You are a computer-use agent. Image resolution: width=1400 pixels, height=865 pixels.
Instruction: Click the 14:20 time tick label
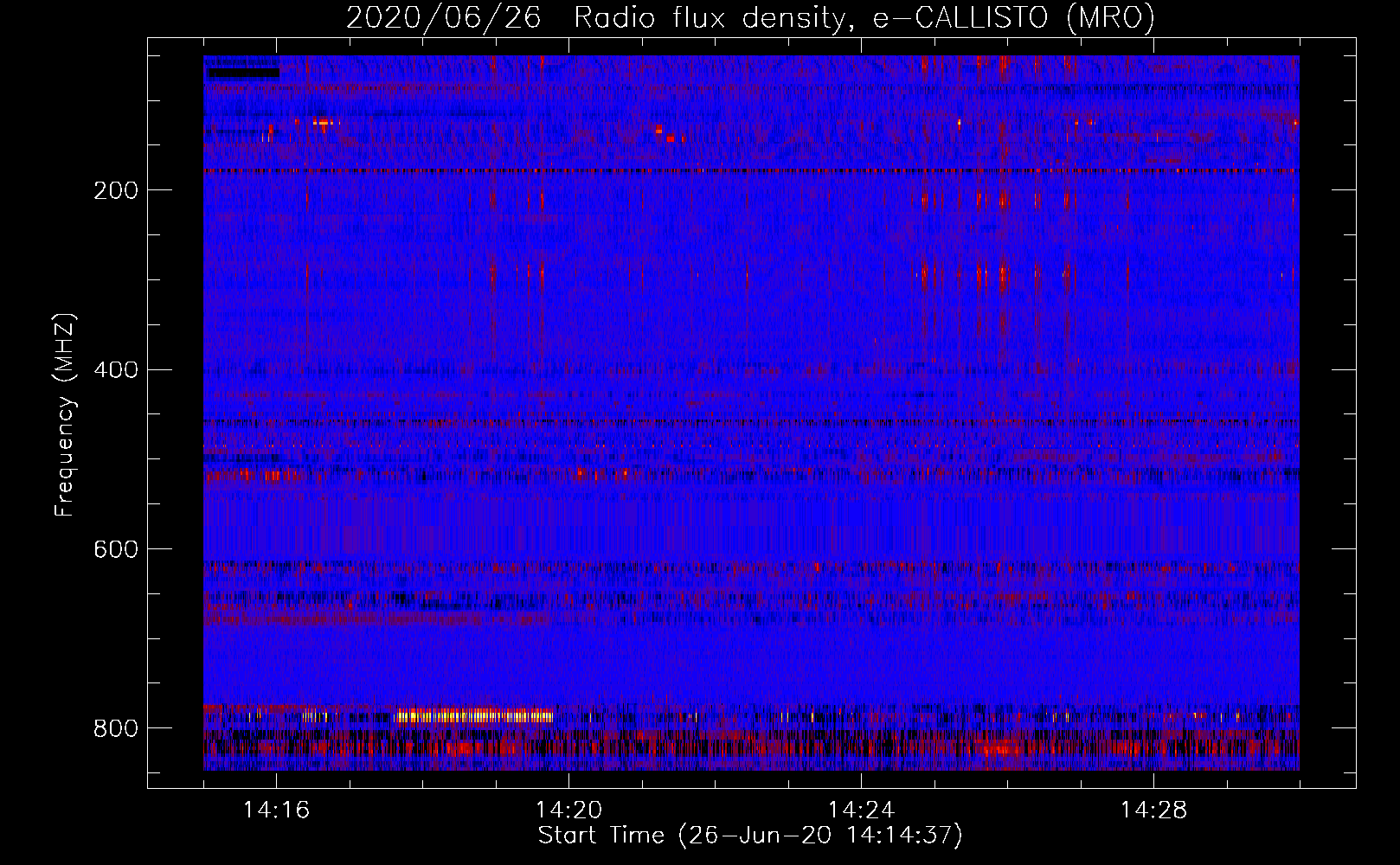(568, 811)
